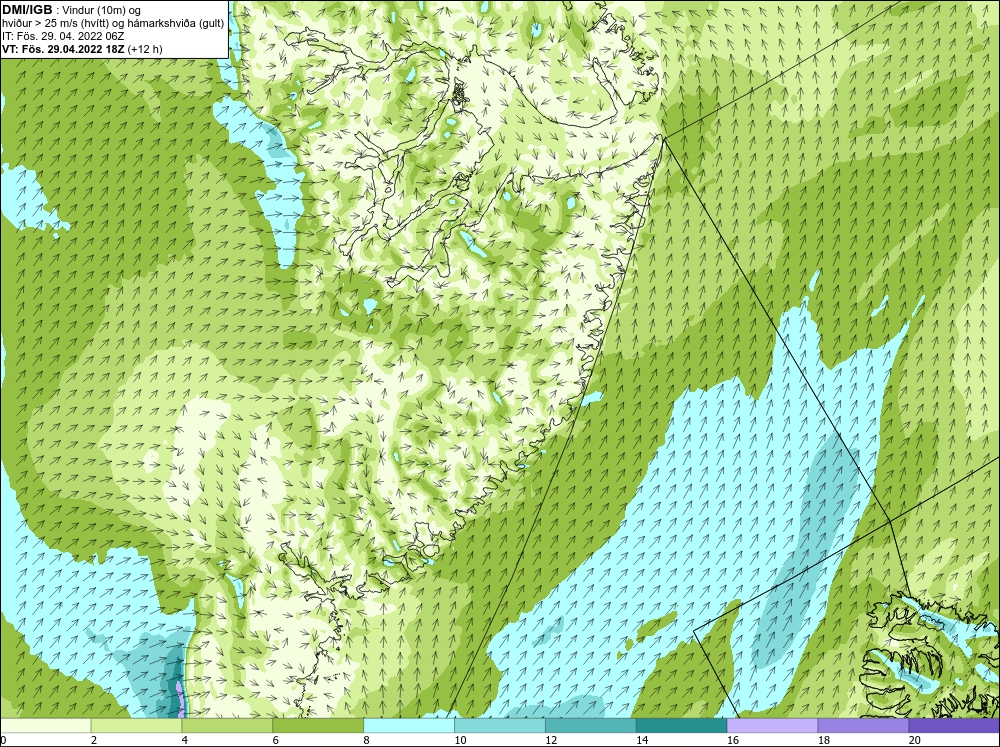Pick the teal 12–14 m/s legend swatch
Image resolution: width=1000 pixels, height=747 pixels.
[x=591, y=725]
